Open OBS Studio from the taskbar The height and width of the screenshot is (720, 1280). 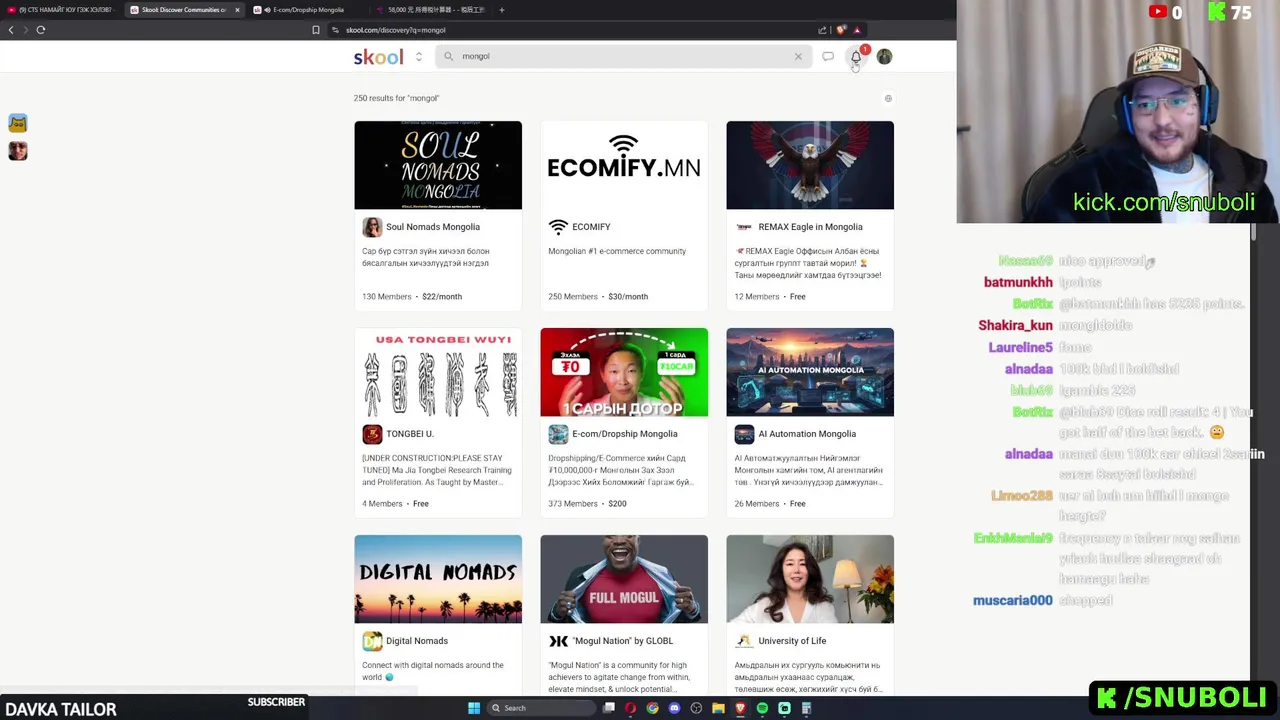(696, 708)
